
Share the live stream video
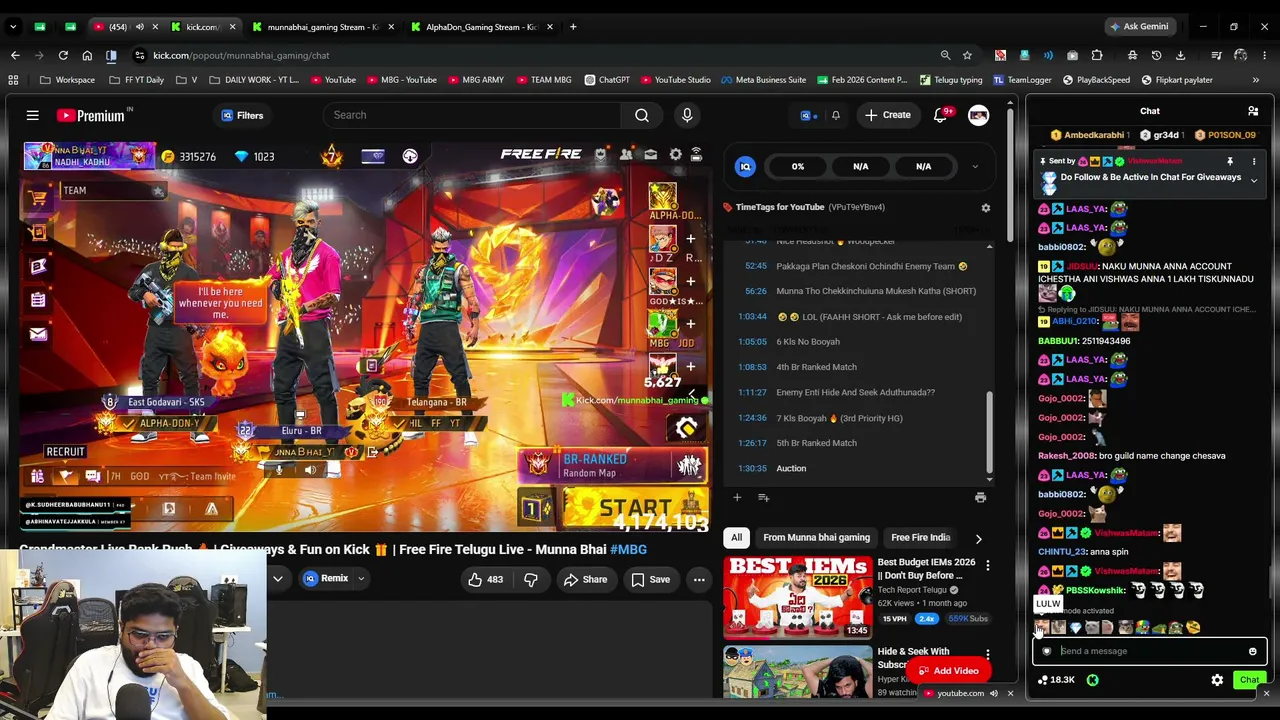(x=585, y=579)
